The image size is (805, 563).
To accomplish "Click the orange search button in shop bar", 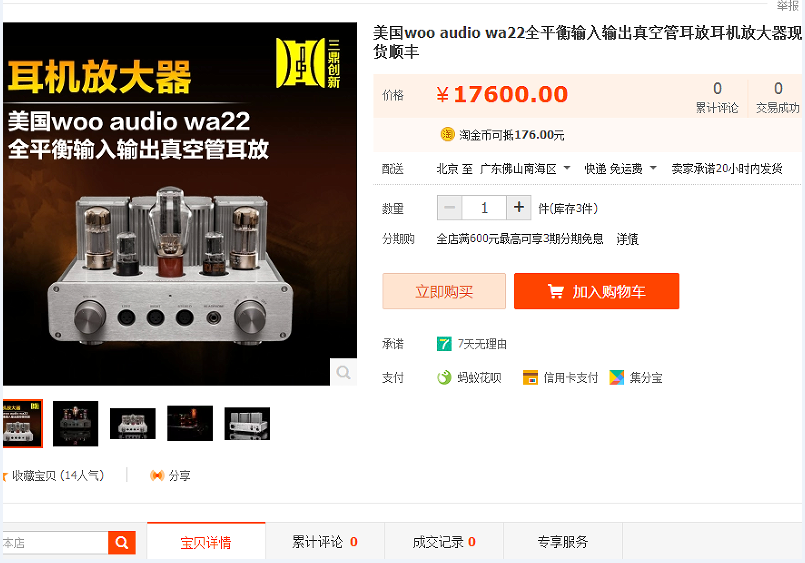I will [x=122, y=542].
